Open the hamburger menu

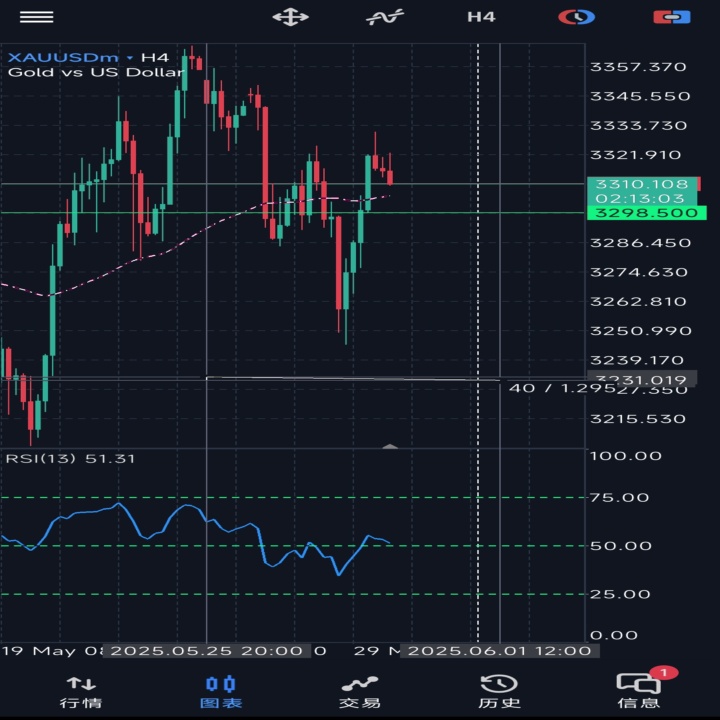(x=36, y=17)
